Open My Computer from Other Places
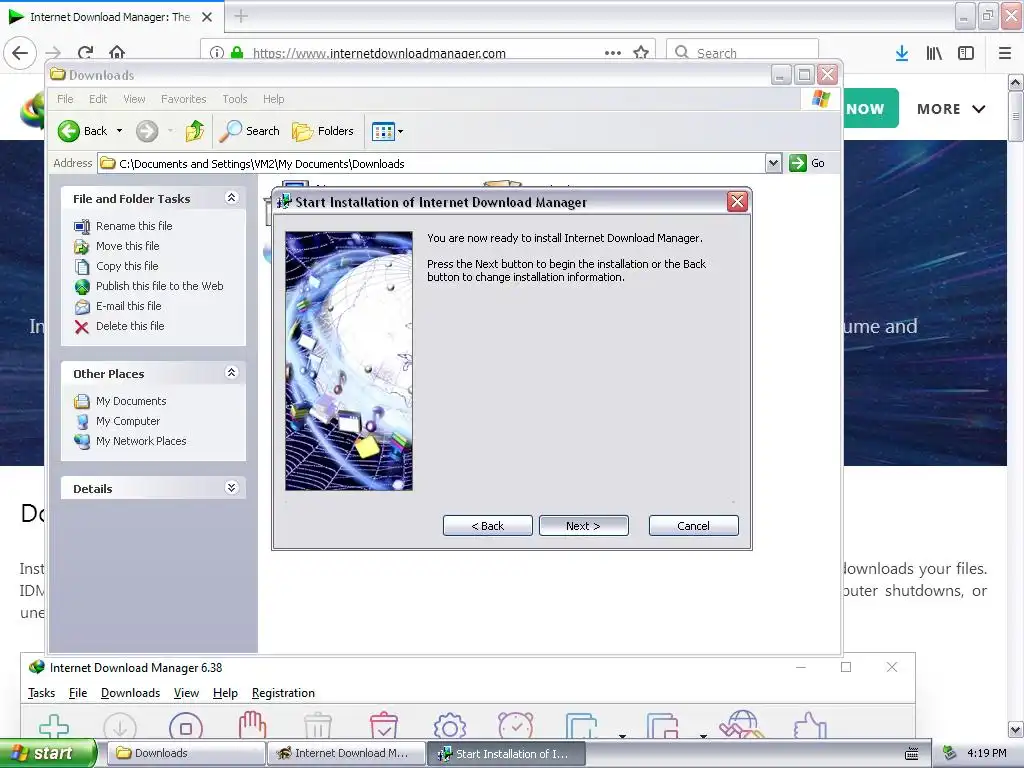Screen dimensions: 1024x768 pyautogui.click(x=127, y=421)
